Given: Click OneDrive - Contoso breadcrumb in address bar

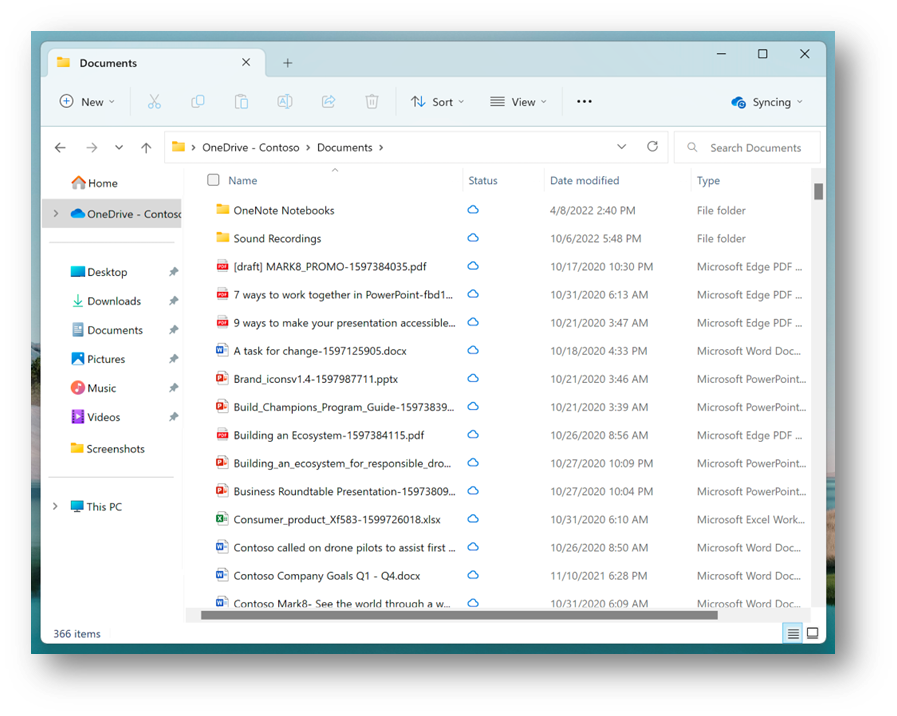Looking at the screenshot, I should 251,148.
